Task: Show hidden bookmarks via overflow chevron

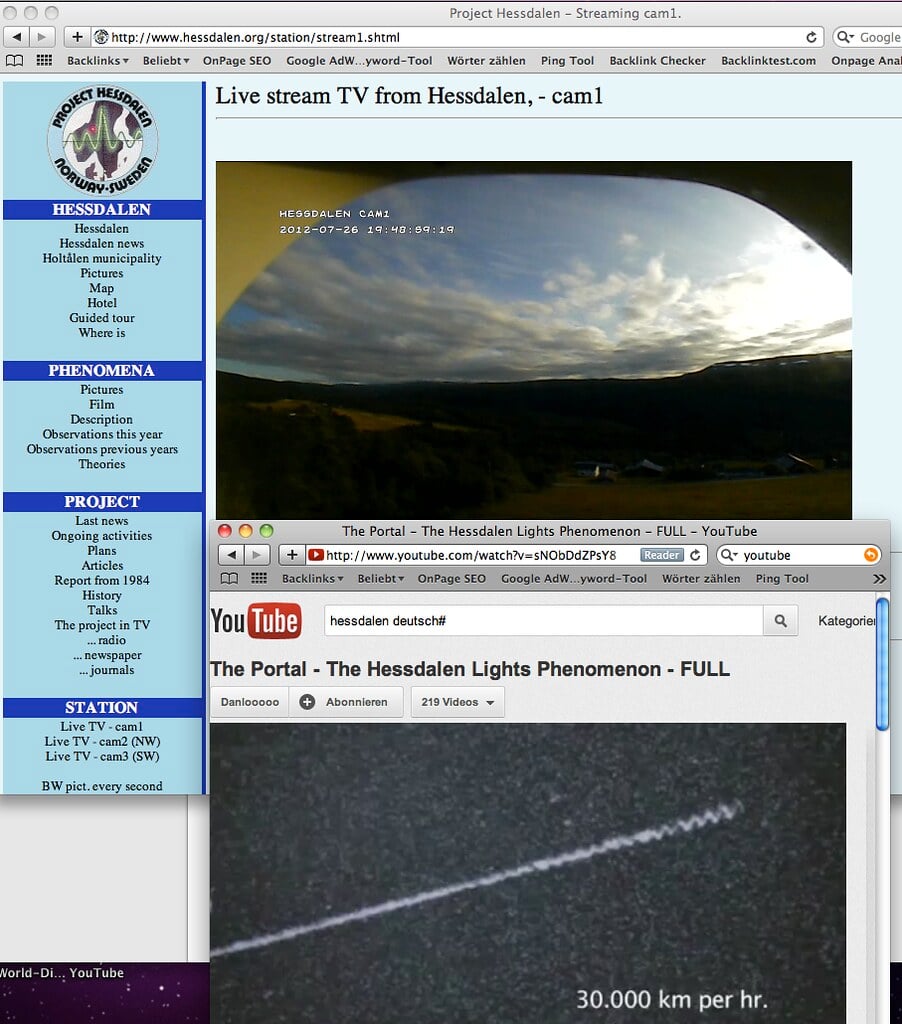Action: (879, 579)
